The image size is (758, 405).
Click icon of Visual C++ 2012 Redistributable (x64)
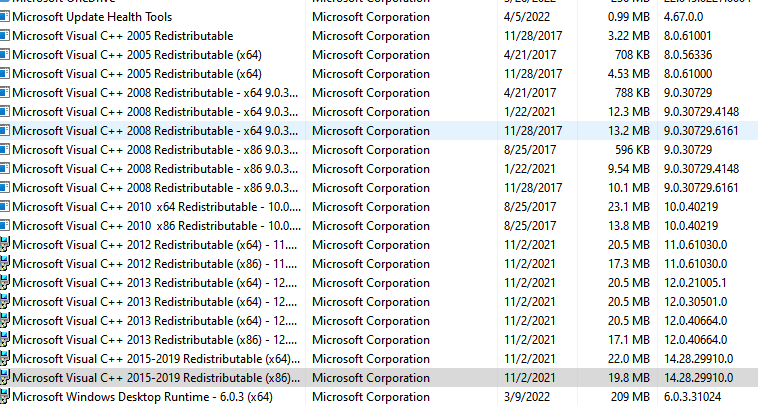pos(4,245)
